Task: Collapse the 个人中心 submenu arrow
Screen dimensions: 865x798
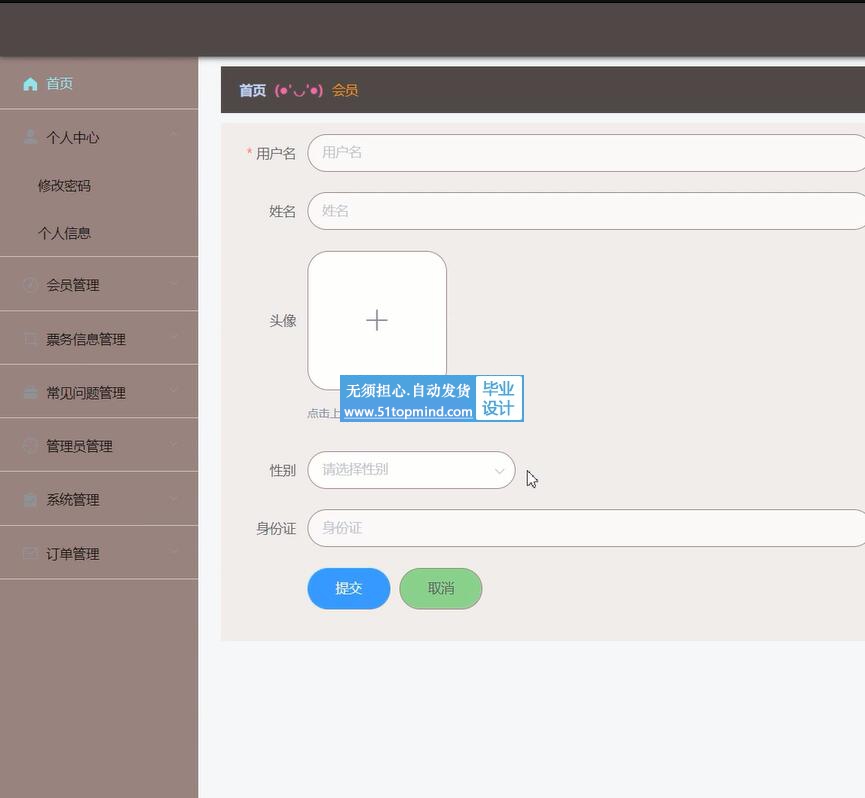Action: point(174,137)
